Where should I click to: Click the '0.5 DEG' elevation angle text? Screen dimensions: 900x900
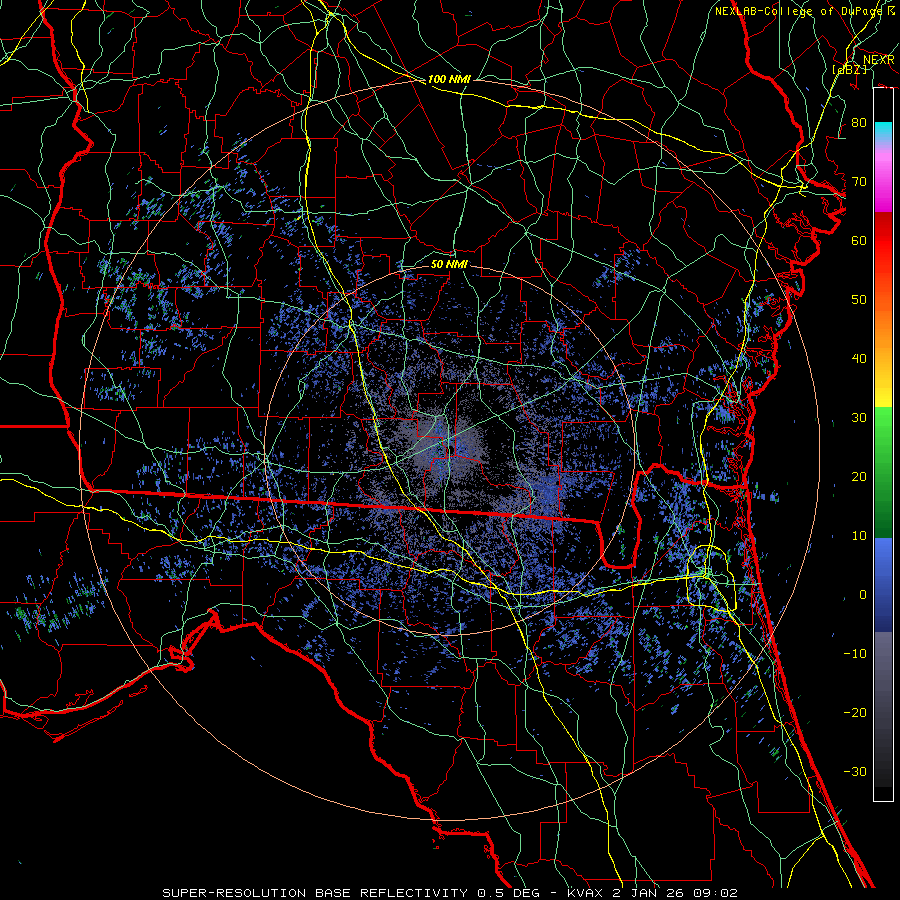(x=510, y=893)
